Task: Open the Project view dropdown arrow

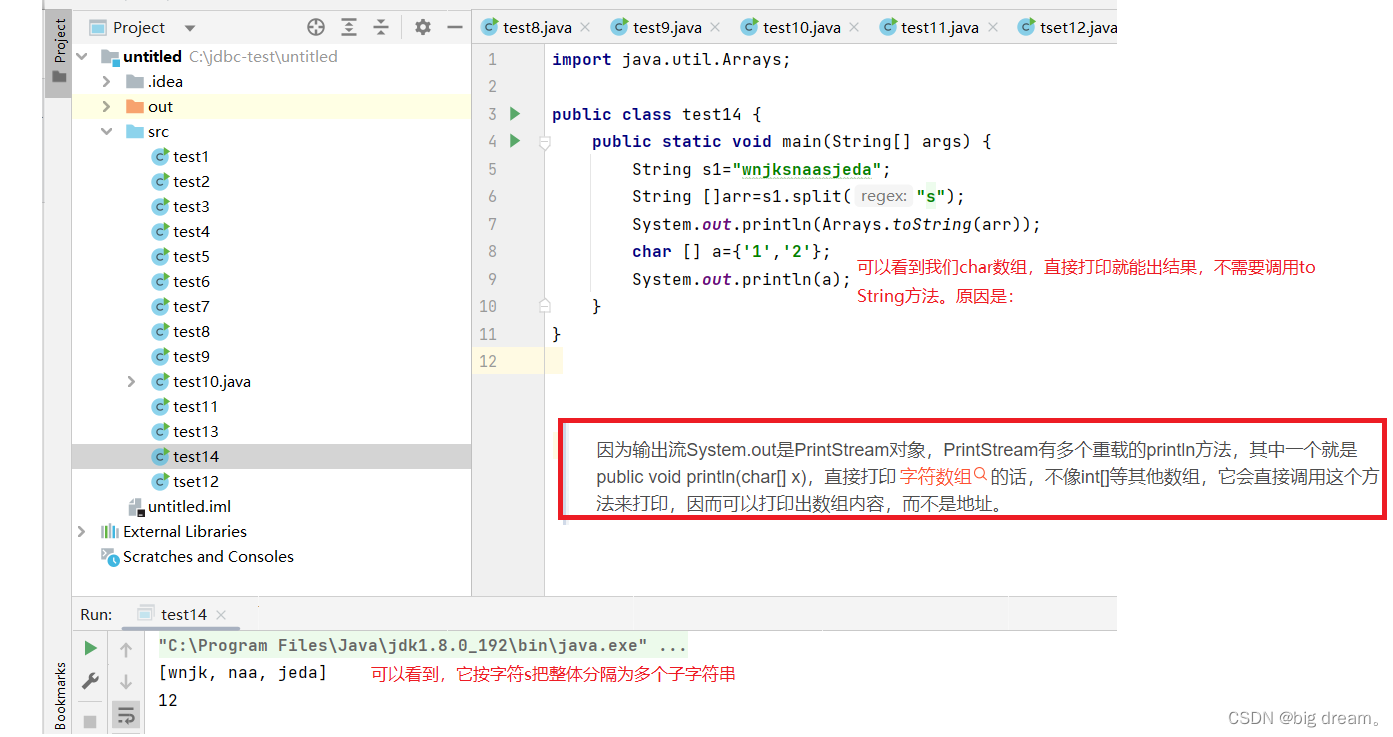Action: (190, 28)
